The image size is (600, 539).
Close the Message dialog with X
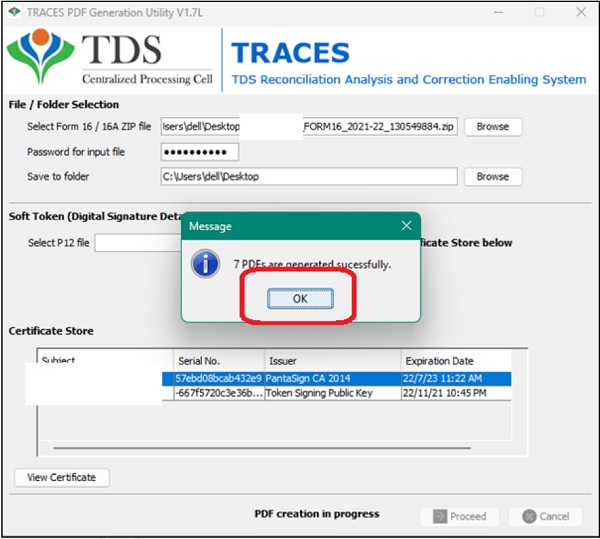[406, 226]
